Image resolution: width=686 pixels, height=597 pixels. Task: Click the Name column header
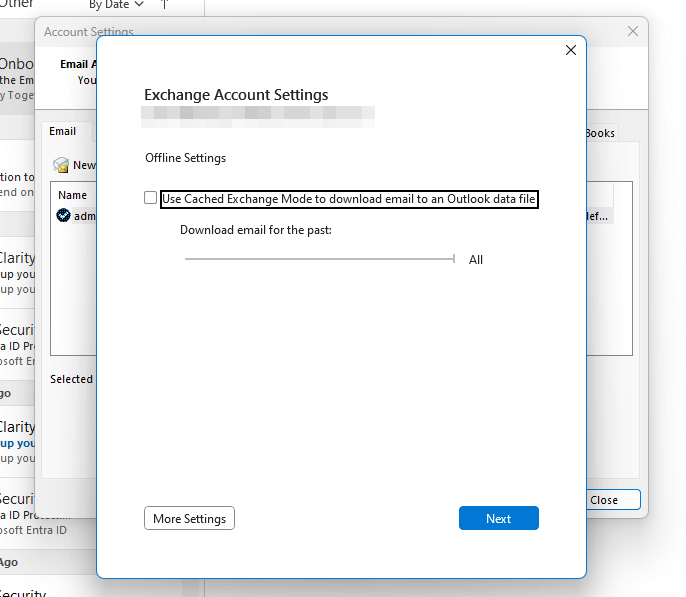click(73, 195)
